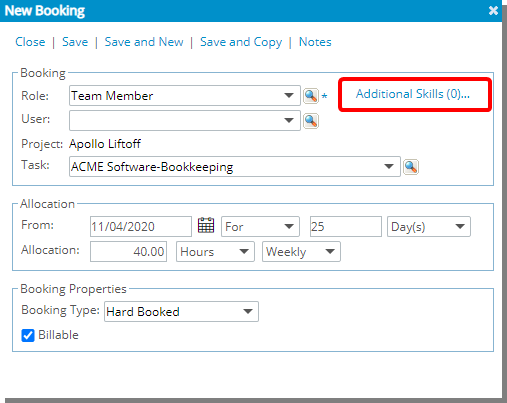
Task: Click the search icon next to Task
Action: [x=411, y=167]
